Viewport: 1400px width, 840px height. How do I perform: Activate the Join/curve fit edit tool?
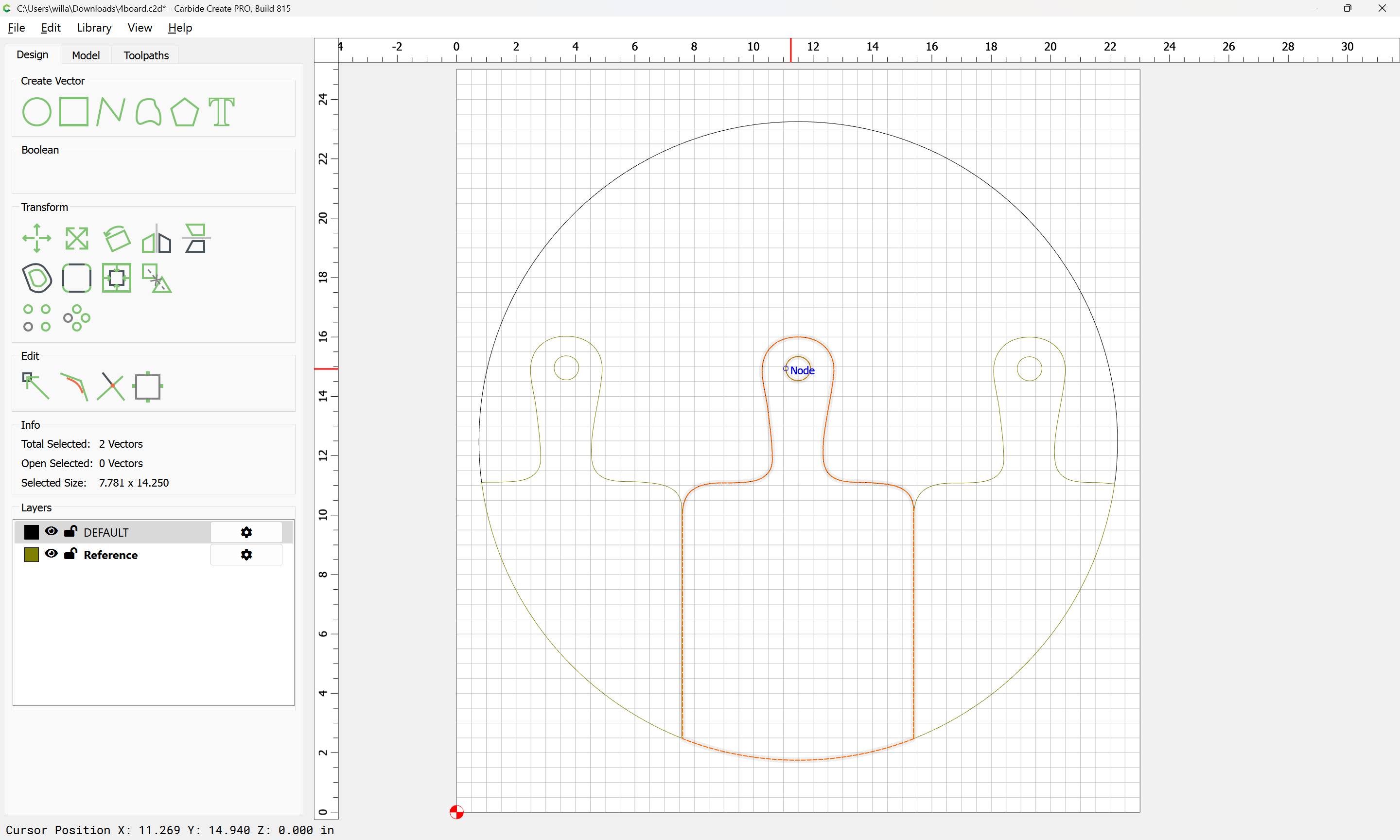pyautogui.click(x=74, y=386)
